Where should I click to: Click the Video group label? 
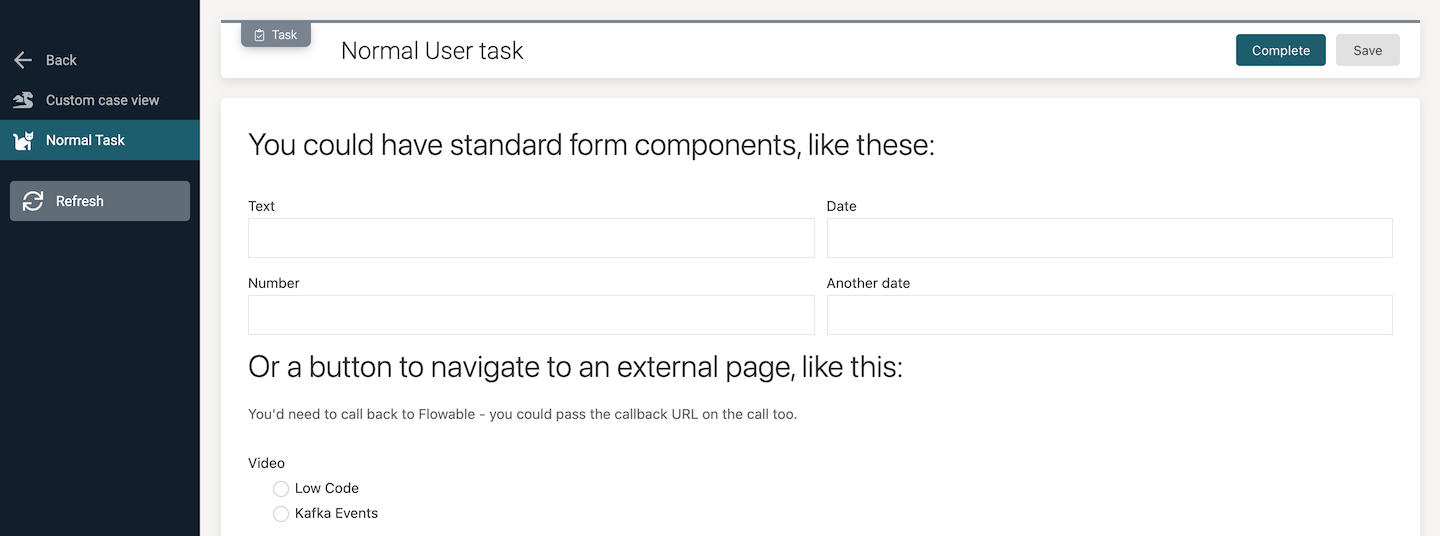coord(266,463)
